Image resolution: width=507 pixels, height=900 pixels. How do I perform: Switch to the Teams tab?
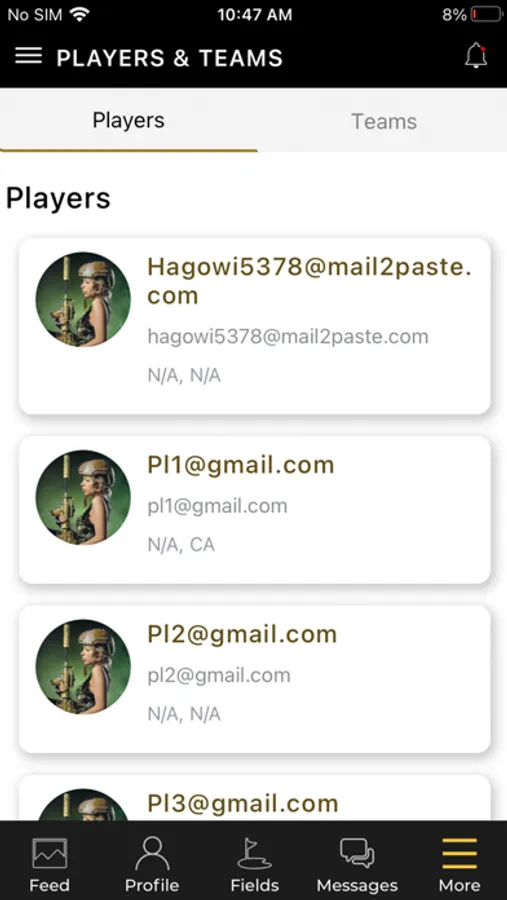point(384,121)
